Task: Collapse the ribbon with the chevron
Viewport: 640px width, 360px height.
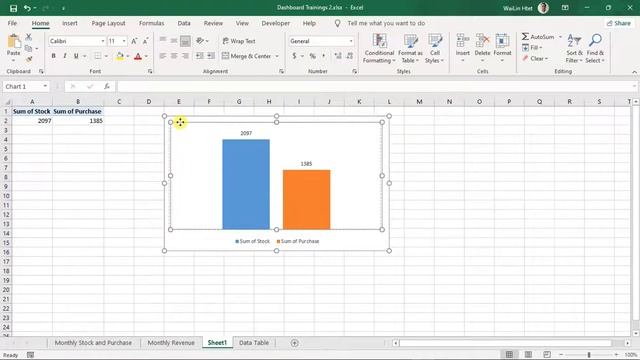Action: click(634, 72)
